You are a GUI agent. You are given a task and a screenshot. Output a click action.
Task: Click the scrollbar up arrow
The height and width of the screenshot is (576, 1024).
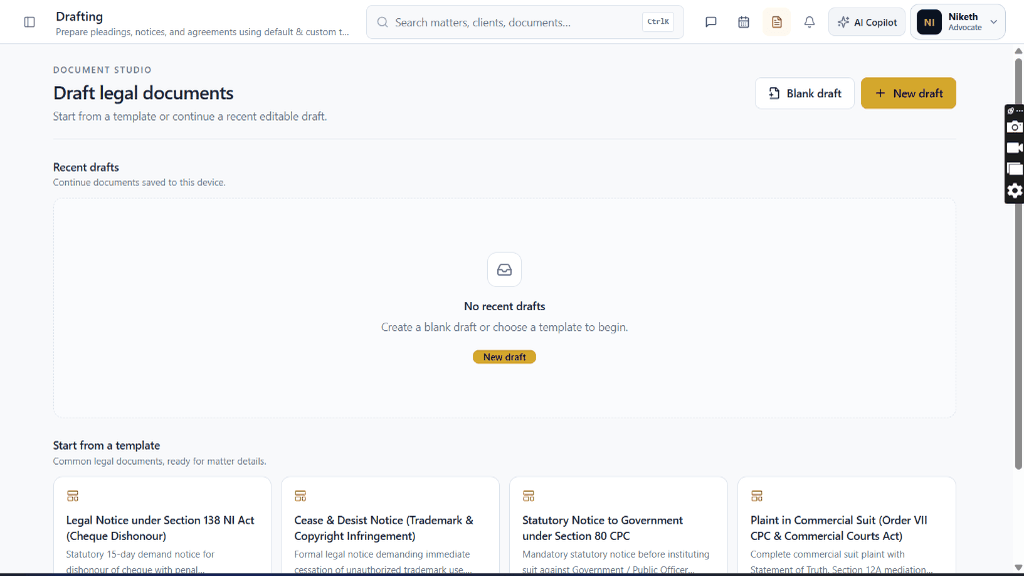tap(1018, 51)
